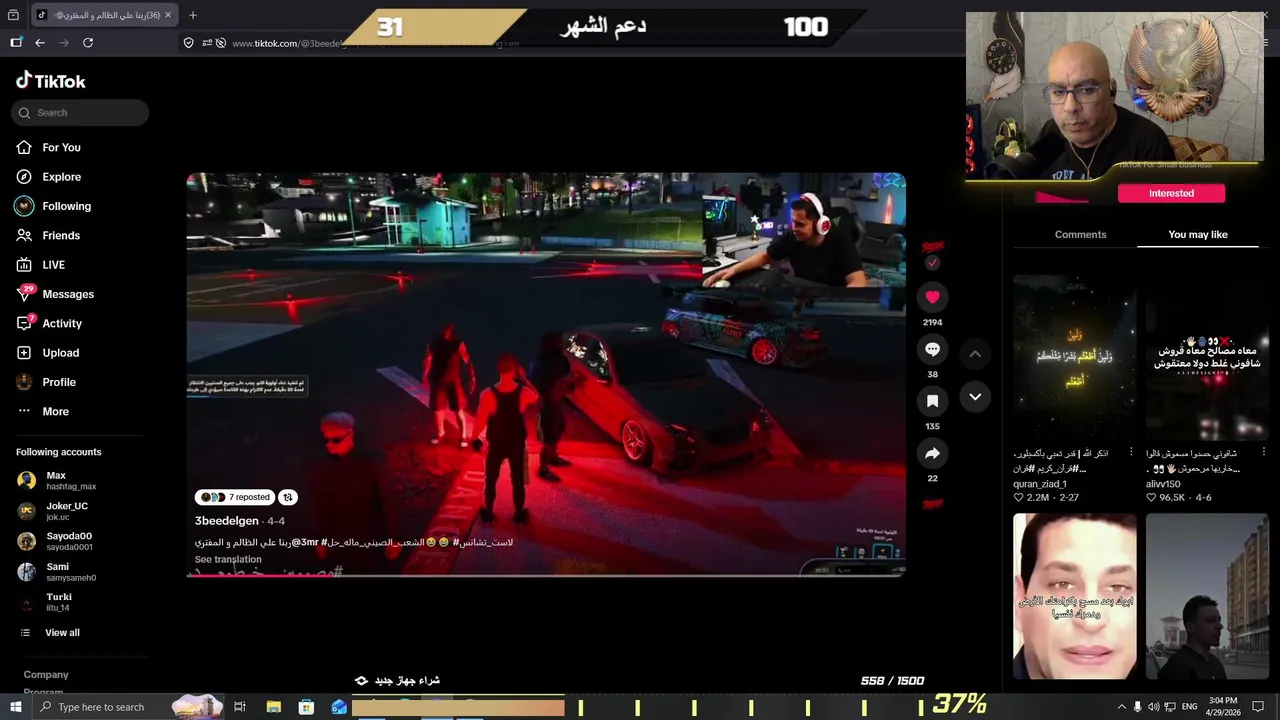Show hidden system tray icons
The width and height of the screenshot is (1280, 720).
(1121, 707)
